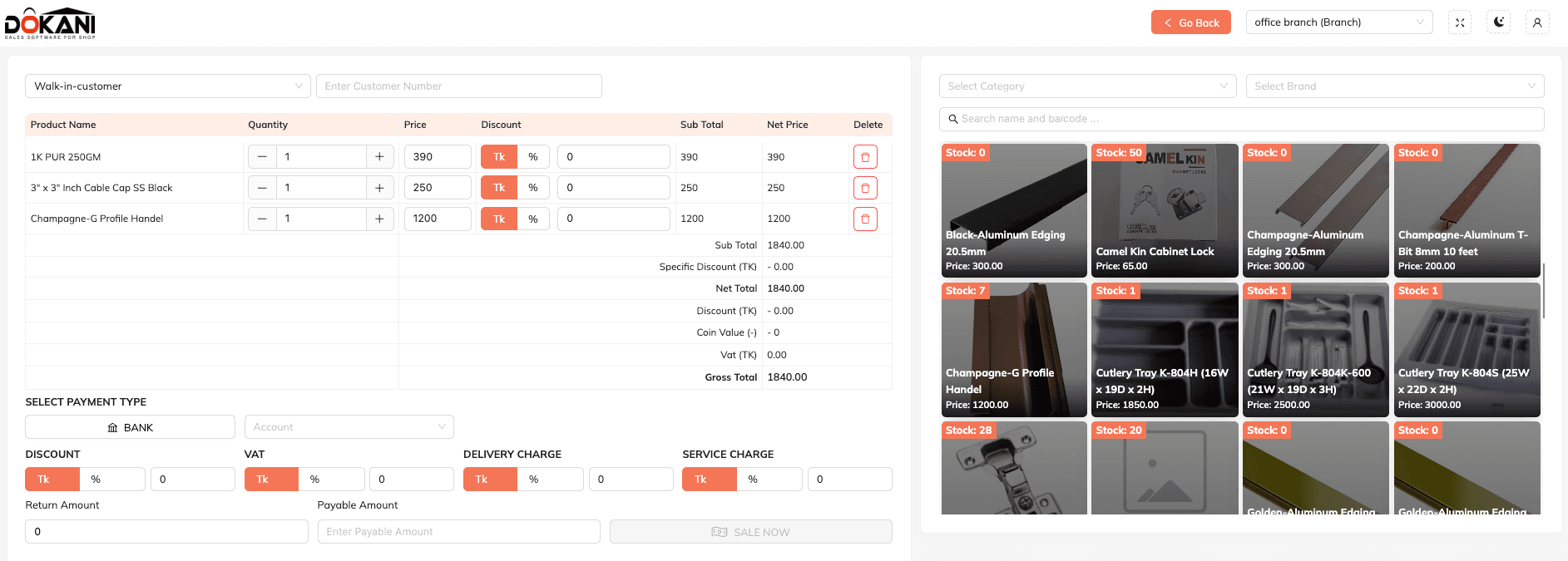Add Cutlery Tray K-804S product card
The image size is (1568, 561).
1467,350
